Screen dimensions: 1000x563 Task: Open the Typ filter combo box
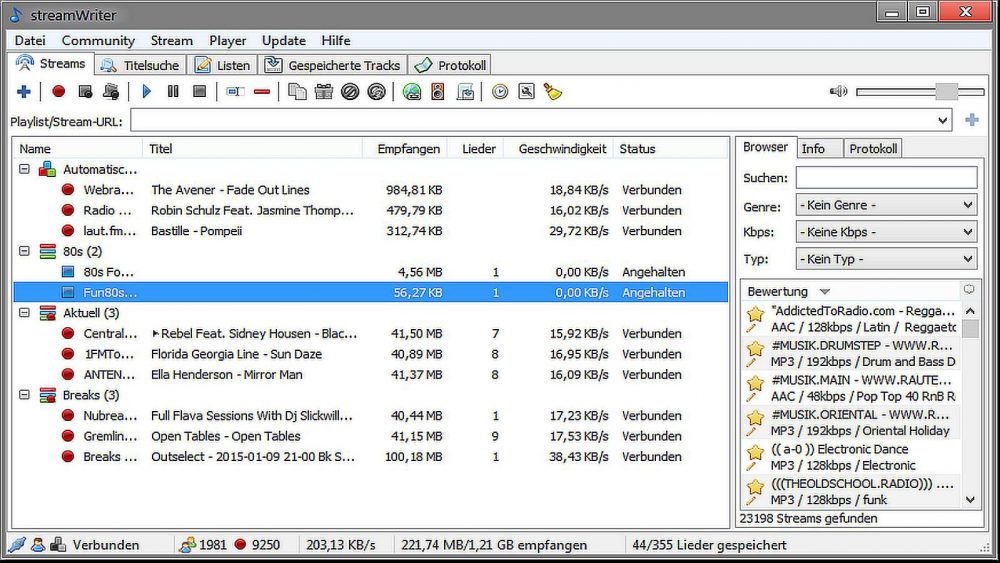[x=886, y=259]
